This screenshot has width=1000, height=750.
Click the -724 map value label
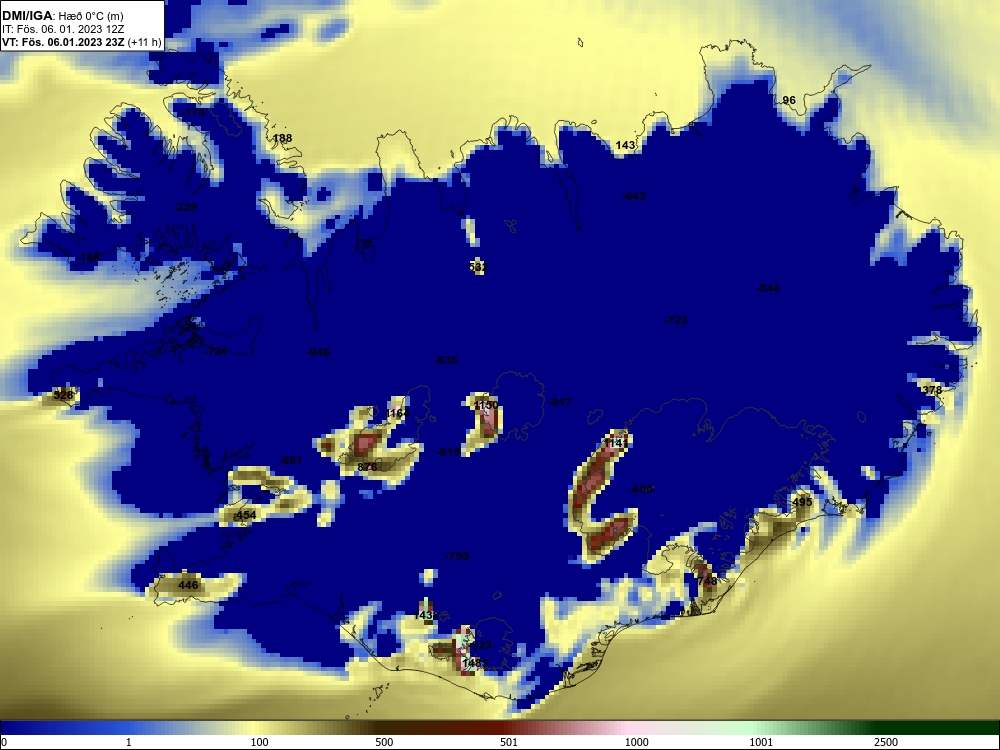pos(216,351)
